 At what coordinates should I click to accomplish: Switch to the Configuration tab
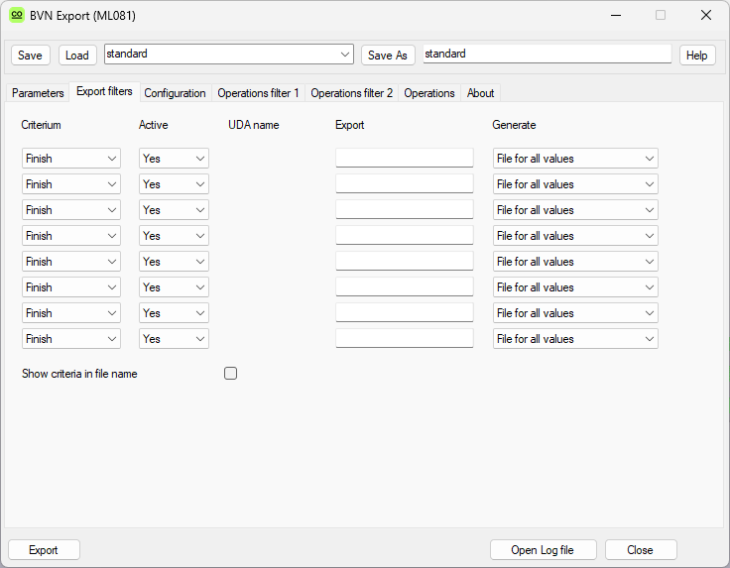tap(175, 93)
